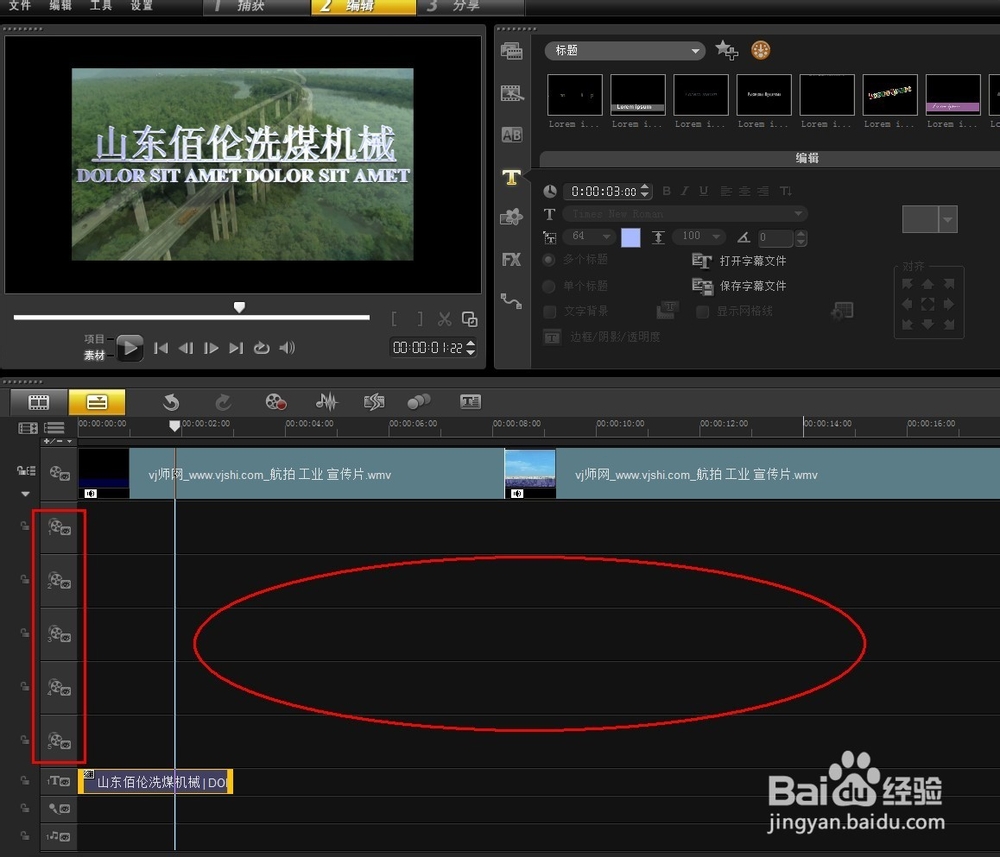The image size is (1000, 857).
Task: Open the 边框/阴影/透明度 settings
Action: click(602, 337)
